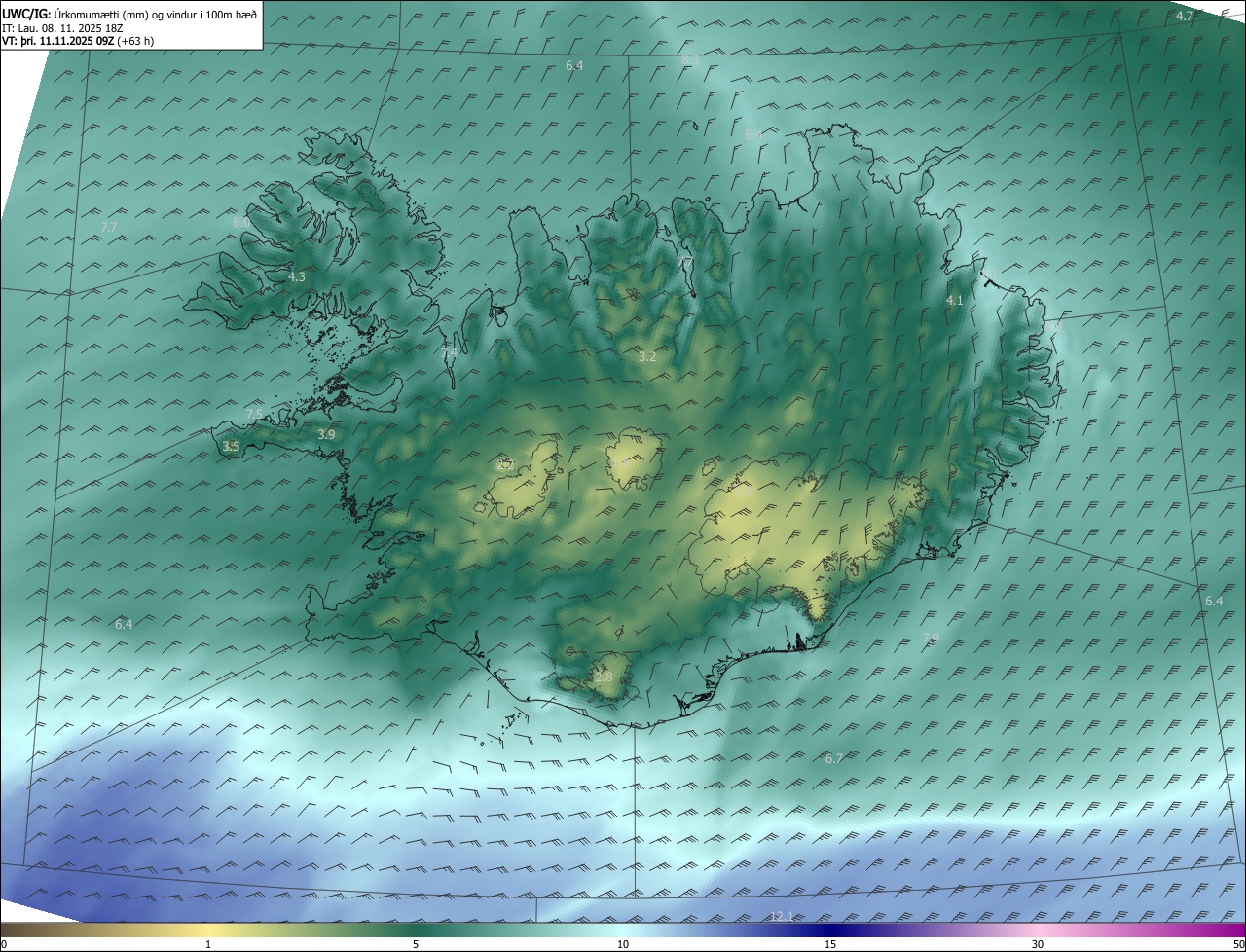The height and width of the screenshot is (952, 1246).
Task: Click the 12.1 value at the bottom
Action: coord(782,916)
